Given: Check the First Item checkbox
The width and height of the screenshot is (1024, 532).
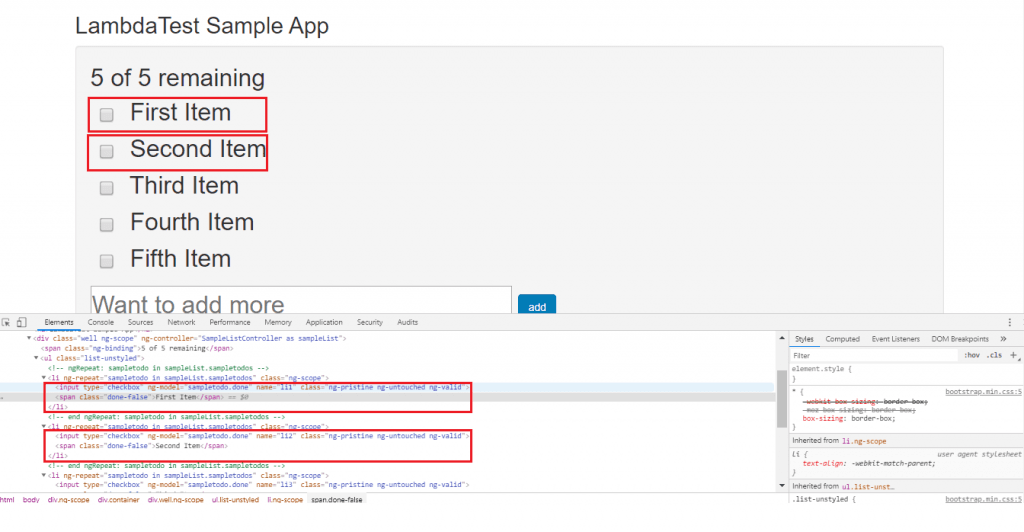Looking at the screenshot, I should tap(107, 115).
